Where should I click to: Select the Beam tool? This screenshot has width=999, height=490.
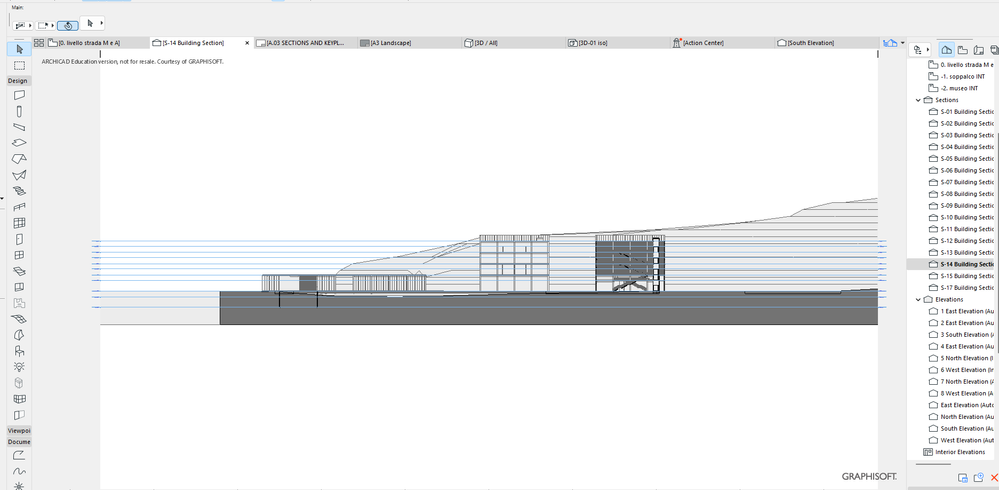point(19,127)
